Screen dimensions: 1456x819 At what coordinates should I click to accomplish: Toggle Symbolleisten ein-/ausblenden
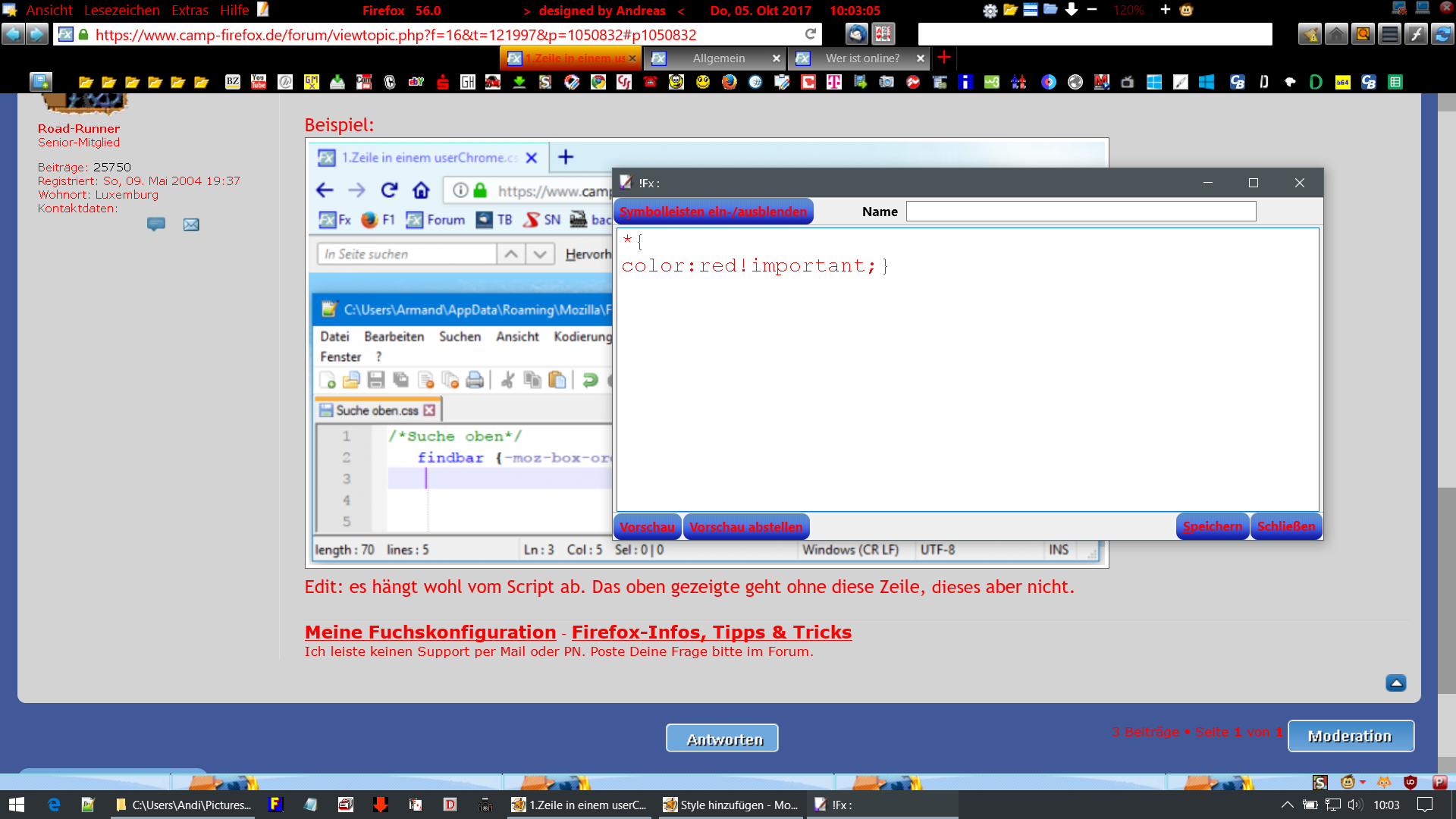click(x=713, y=212)
